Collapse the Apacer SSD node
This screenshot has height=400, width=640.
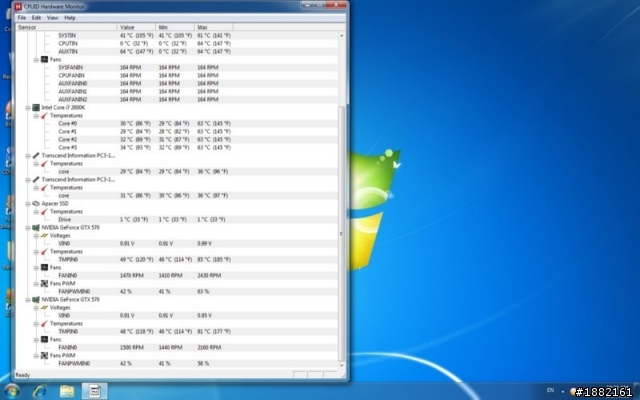click(28, 204)
